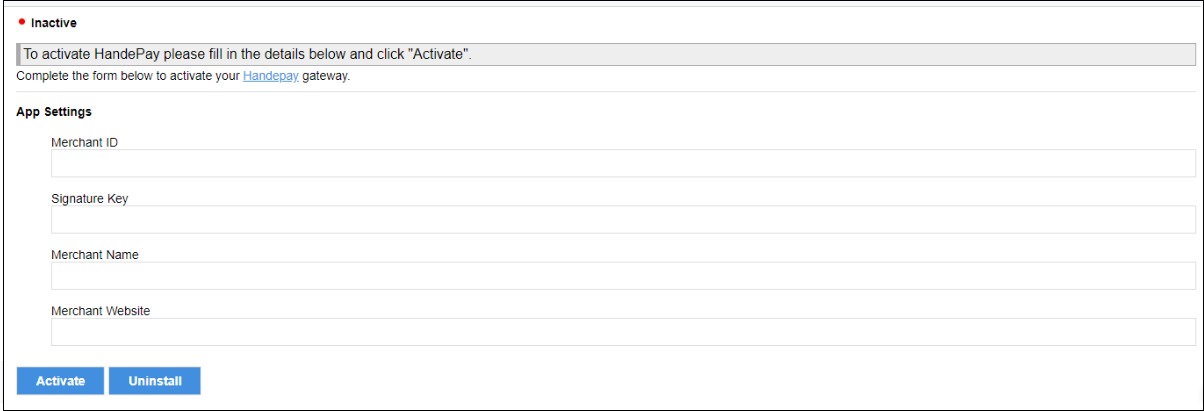The height and width of the screenshot is (411, 1204).
Task: Focus the Signature Key input field
Action: click(x=623, y=219)
